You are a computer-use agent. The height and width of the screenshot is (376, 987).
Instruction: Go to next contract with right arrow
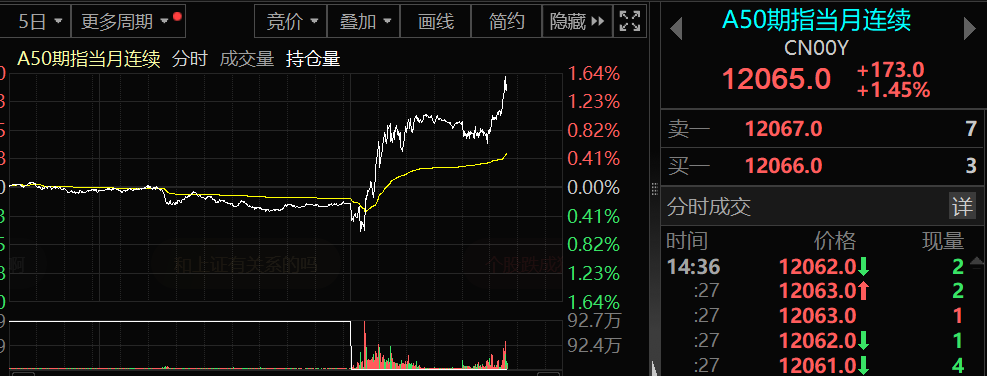pyautogui.click(x=970, y=29)
